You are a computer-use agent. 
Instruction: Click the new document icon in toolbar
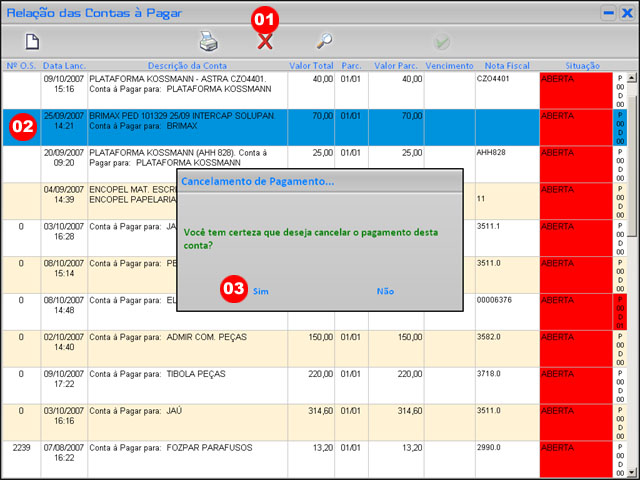(x=32, y=41)
